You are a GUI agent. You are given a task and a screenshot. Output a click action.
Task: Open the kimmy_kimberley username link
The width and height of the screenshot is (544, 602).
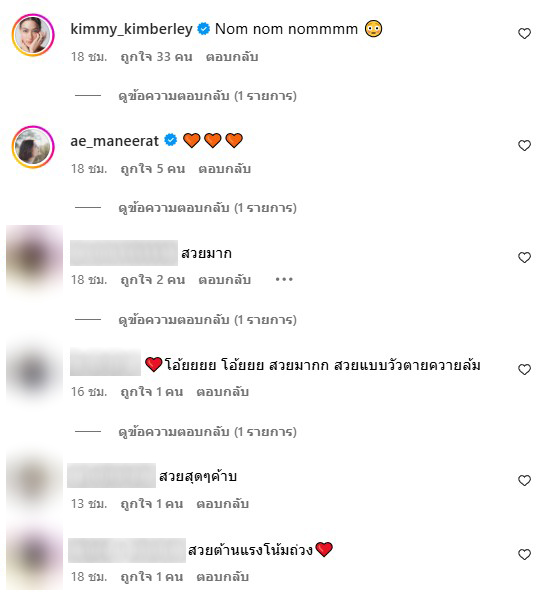[131, 29]
